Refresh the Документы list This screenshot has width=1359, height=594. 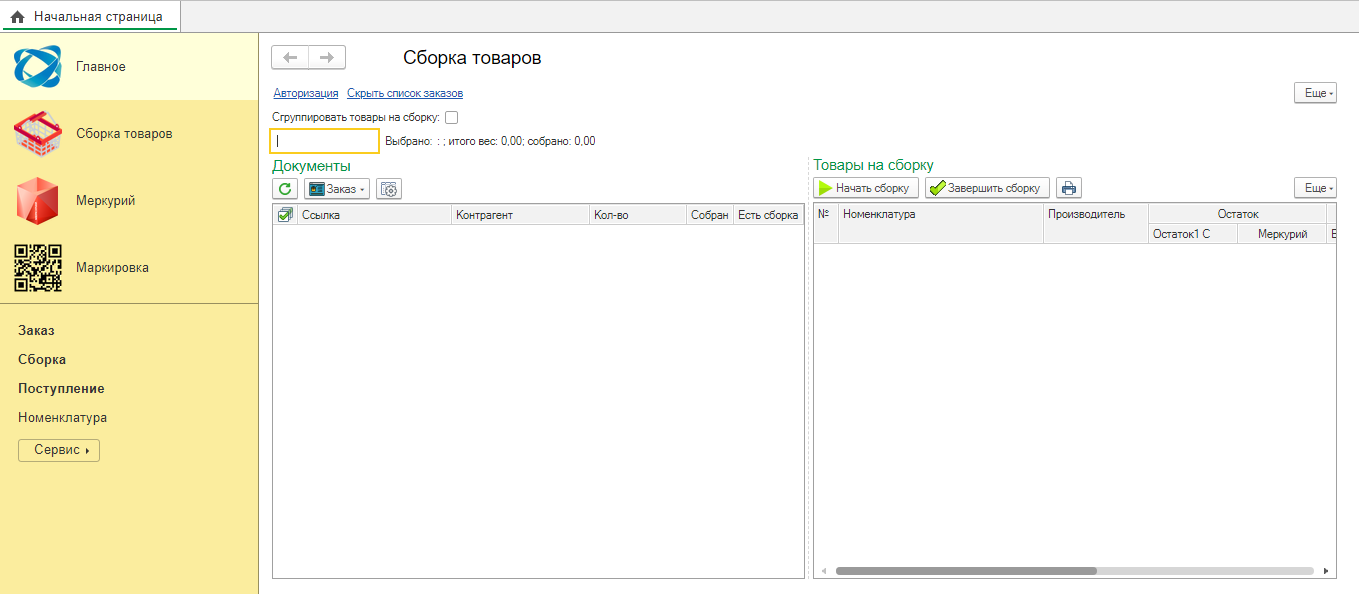[285, 188]
